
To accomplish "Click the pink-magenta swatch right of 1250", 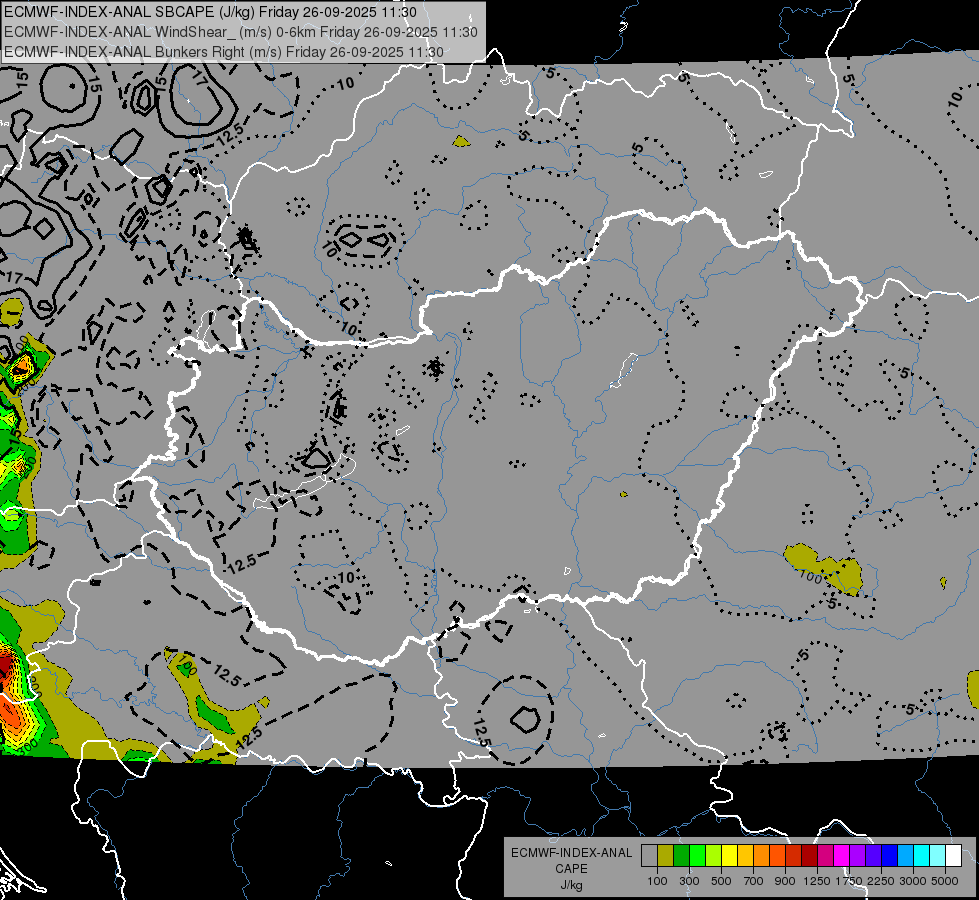I will click(x=825, y=856).
